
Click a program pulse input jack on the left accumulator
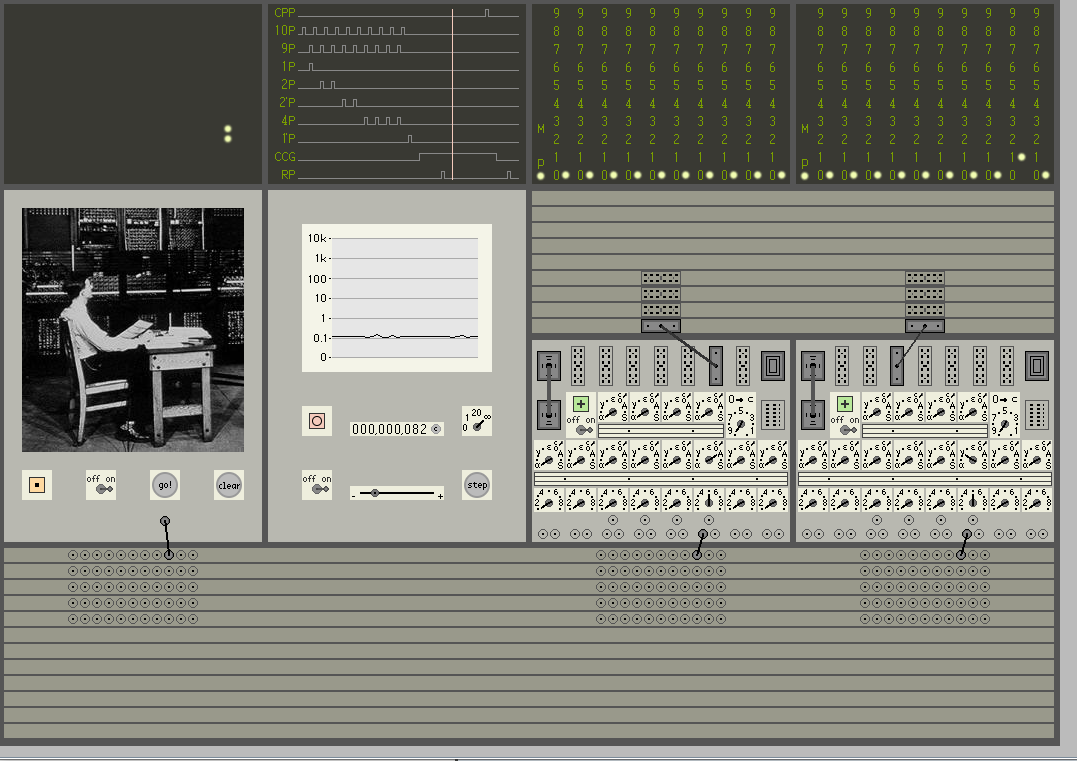click(x=542, y=533)
